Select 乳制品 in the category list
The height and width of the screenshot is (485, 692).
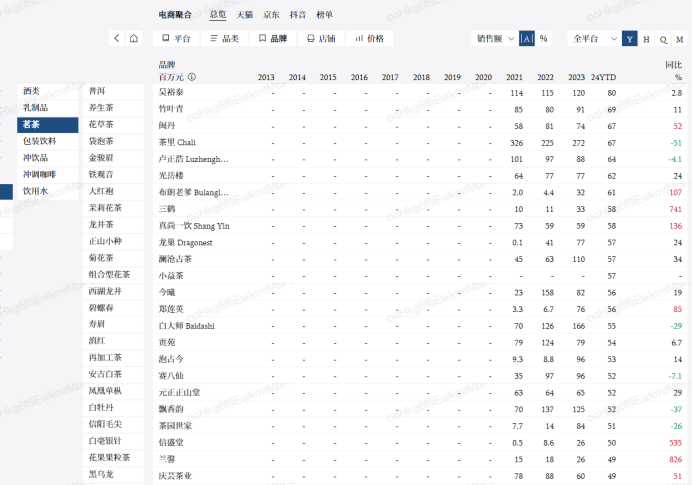click(35, 107)
